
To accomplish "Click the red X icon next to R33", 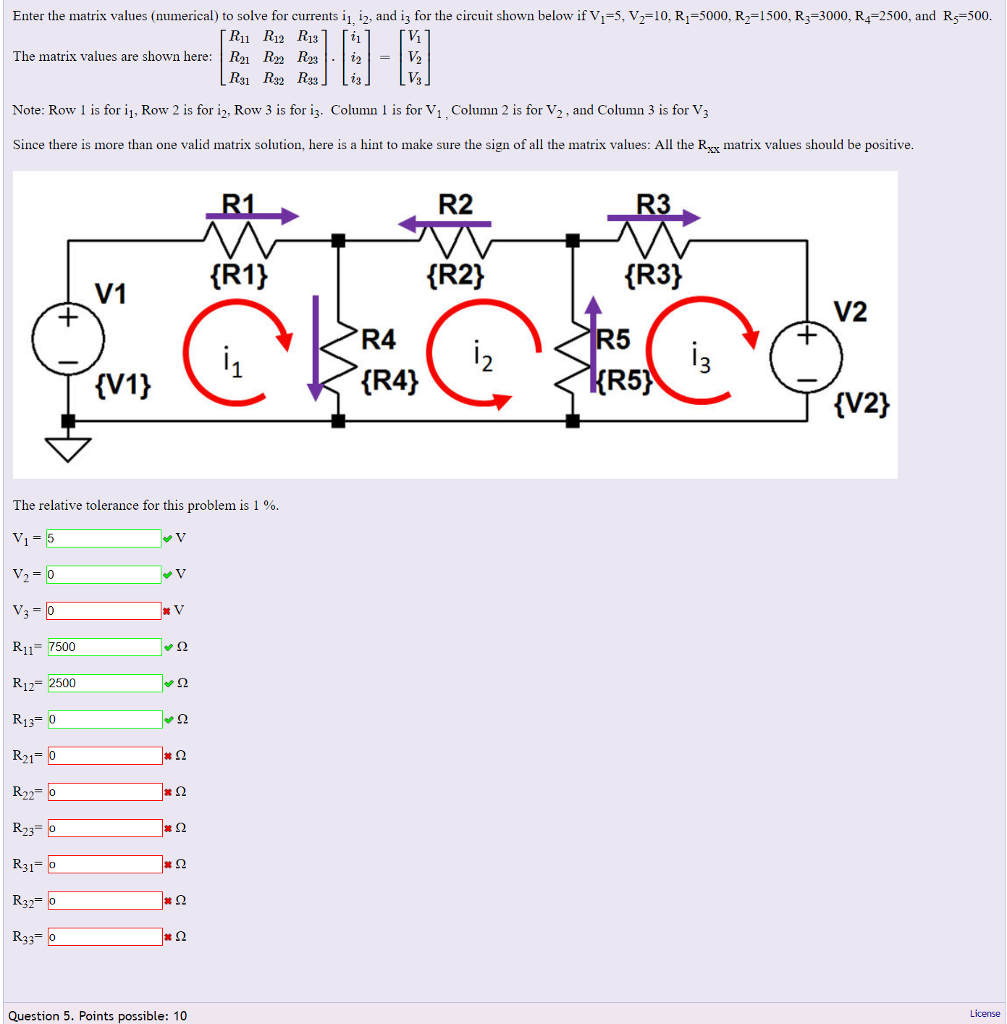I will [x=168, y=936].
